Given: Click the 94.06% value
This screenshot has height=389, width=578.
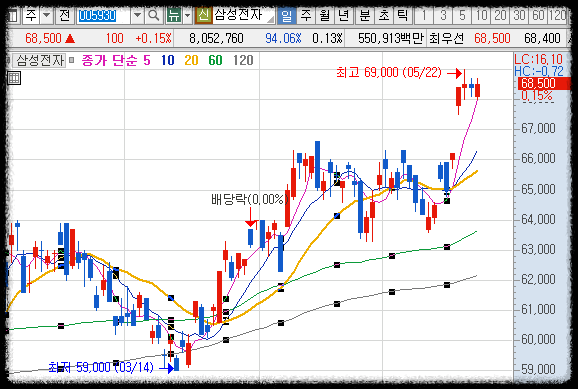Looking at the screenshot, I should point(283,38).
